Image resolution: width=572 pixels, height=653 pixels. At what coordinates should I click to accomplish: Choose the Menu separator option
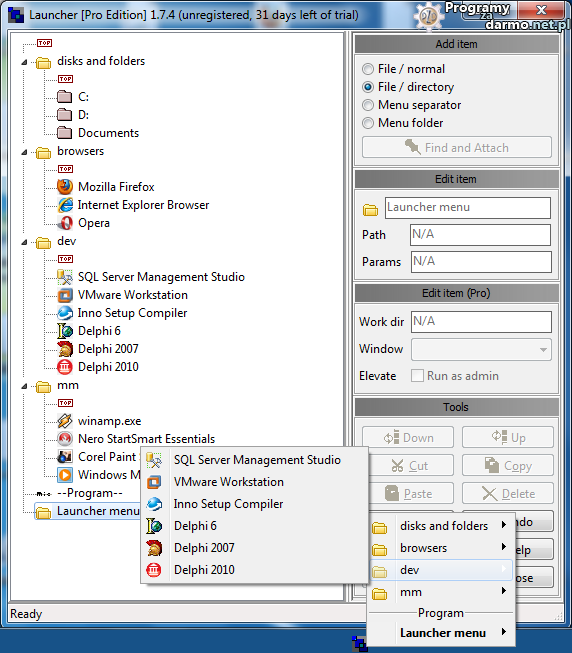coord(368,105)
